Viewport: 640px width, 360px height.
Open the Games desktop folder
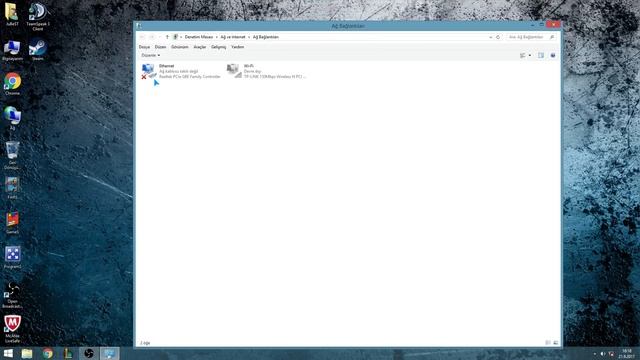click(x=12, y=222)
